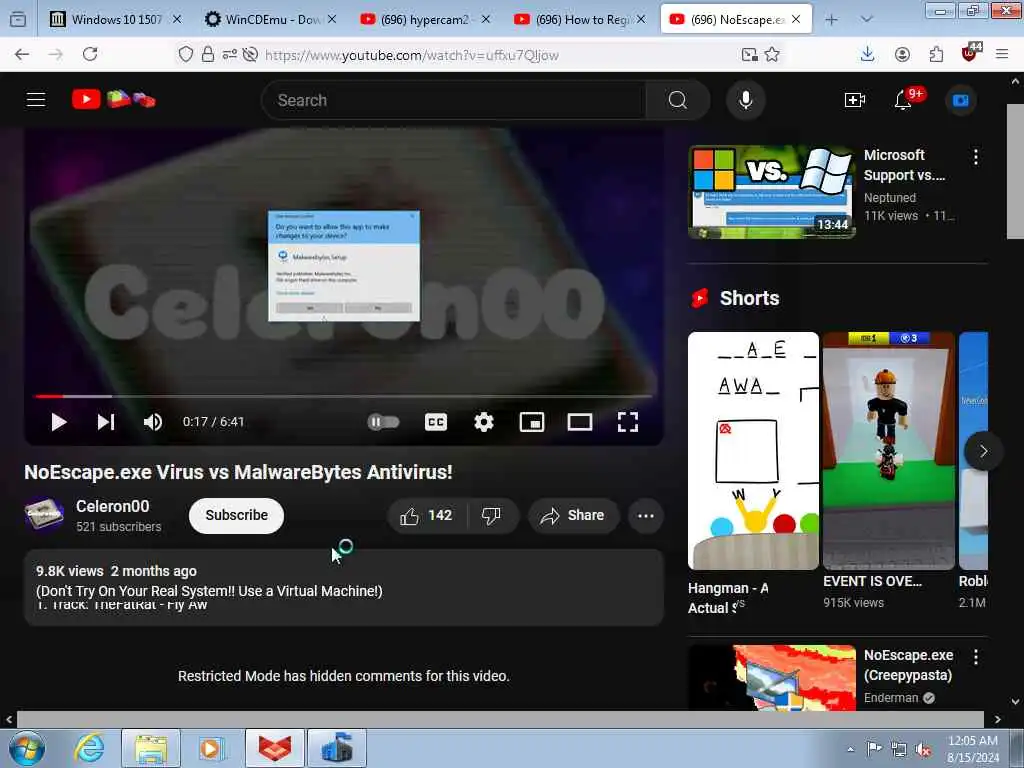Open Firefox application menu
The image size is (1024, 768).
tap(1002, 54)
